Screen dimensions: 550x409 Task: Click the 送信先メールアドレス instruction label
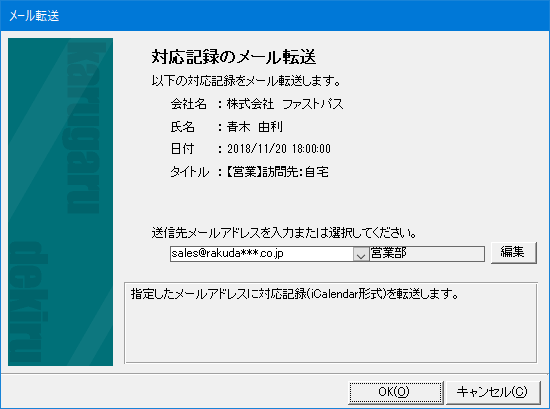tap(284, 233)
